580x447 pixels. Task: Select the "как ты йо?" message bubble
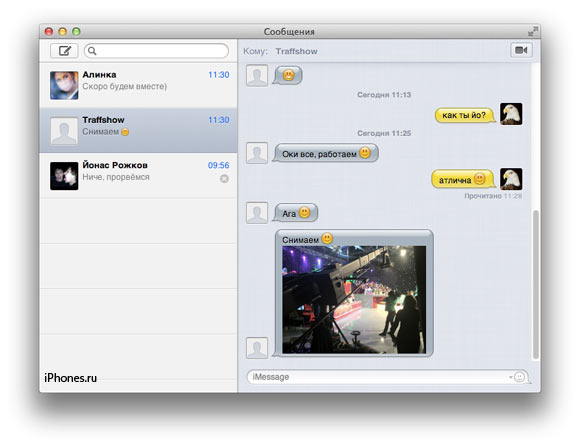click(465, 115)
